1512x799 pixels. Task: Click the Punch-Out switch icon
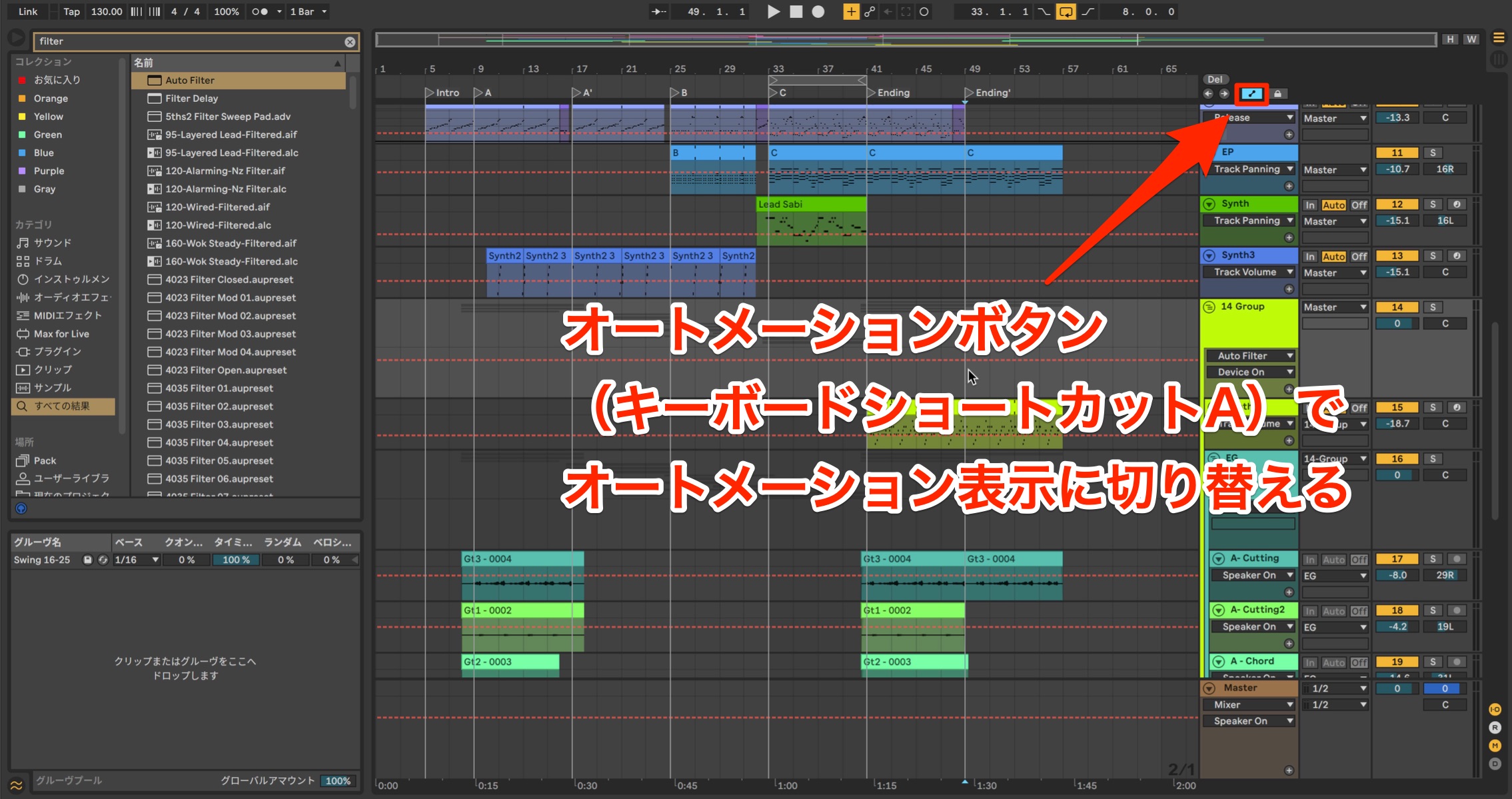1088,11
